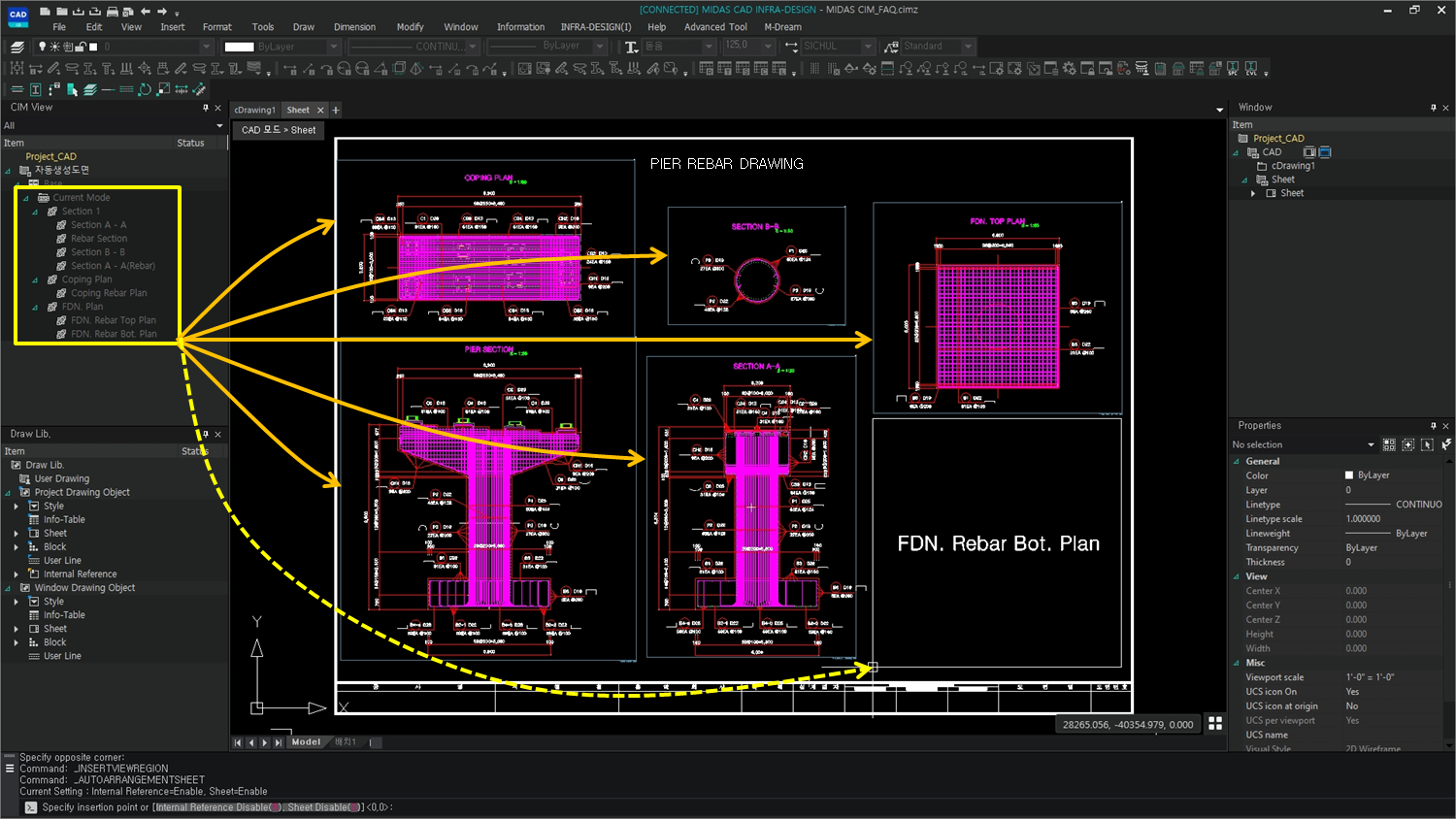Open the No selection dropdown in Properties
The width and height of the screenshot is (1456, 819).
(x=1371, y=443)
